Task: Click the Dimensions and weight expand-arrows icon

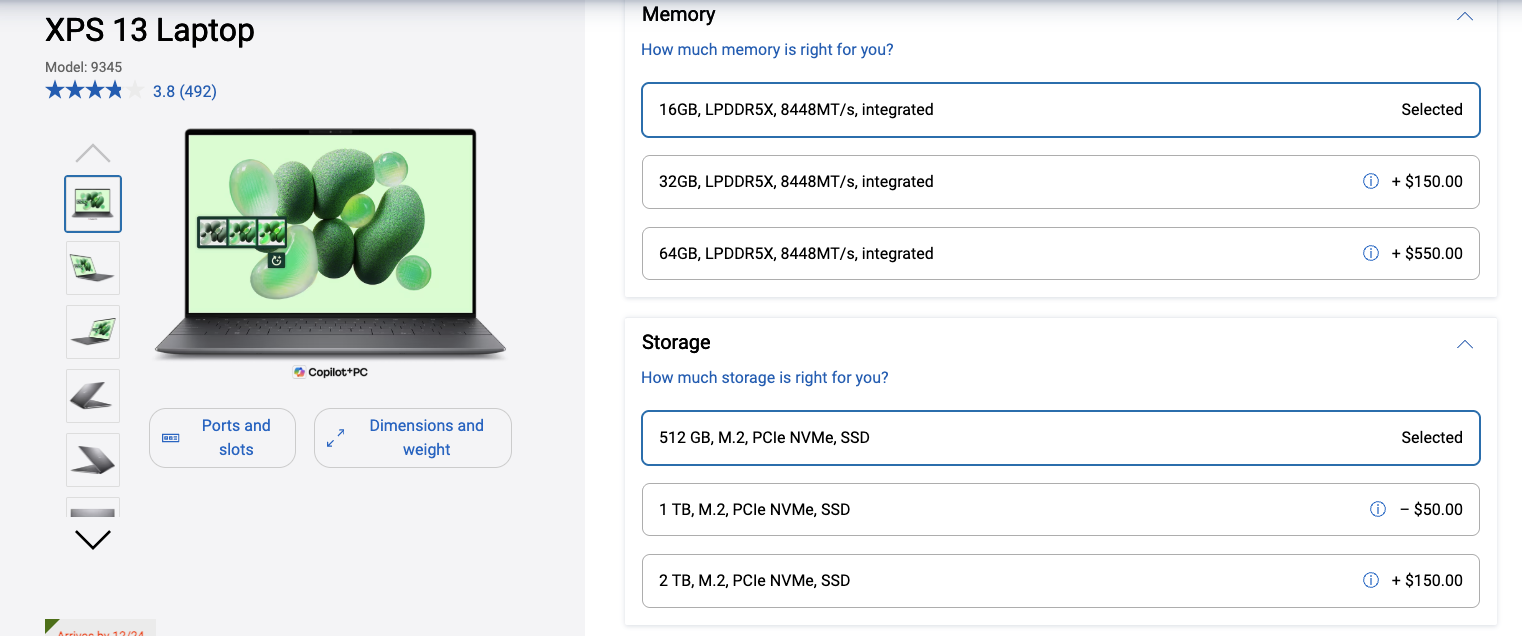Action: click(334, 437)
